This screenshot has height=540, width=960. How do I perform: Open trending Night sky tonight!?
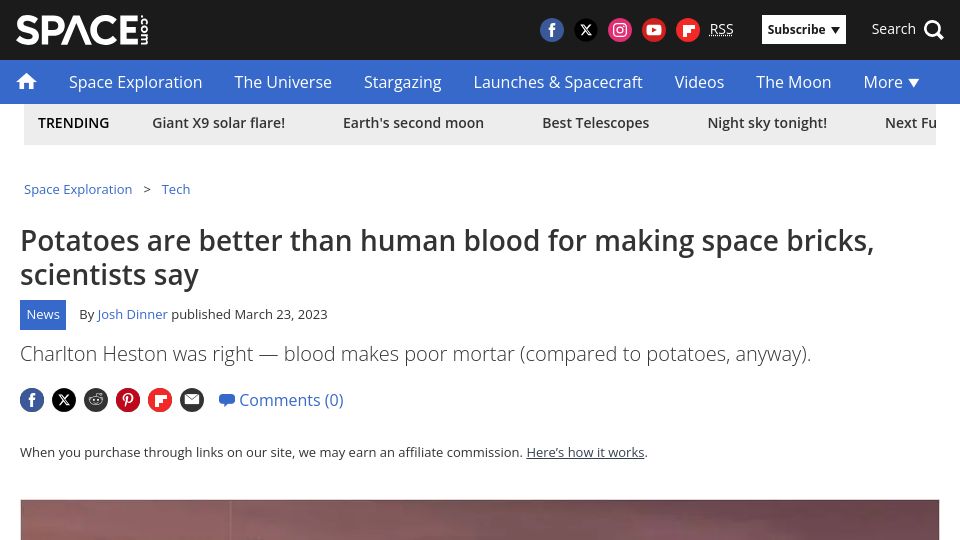point(767,123)
